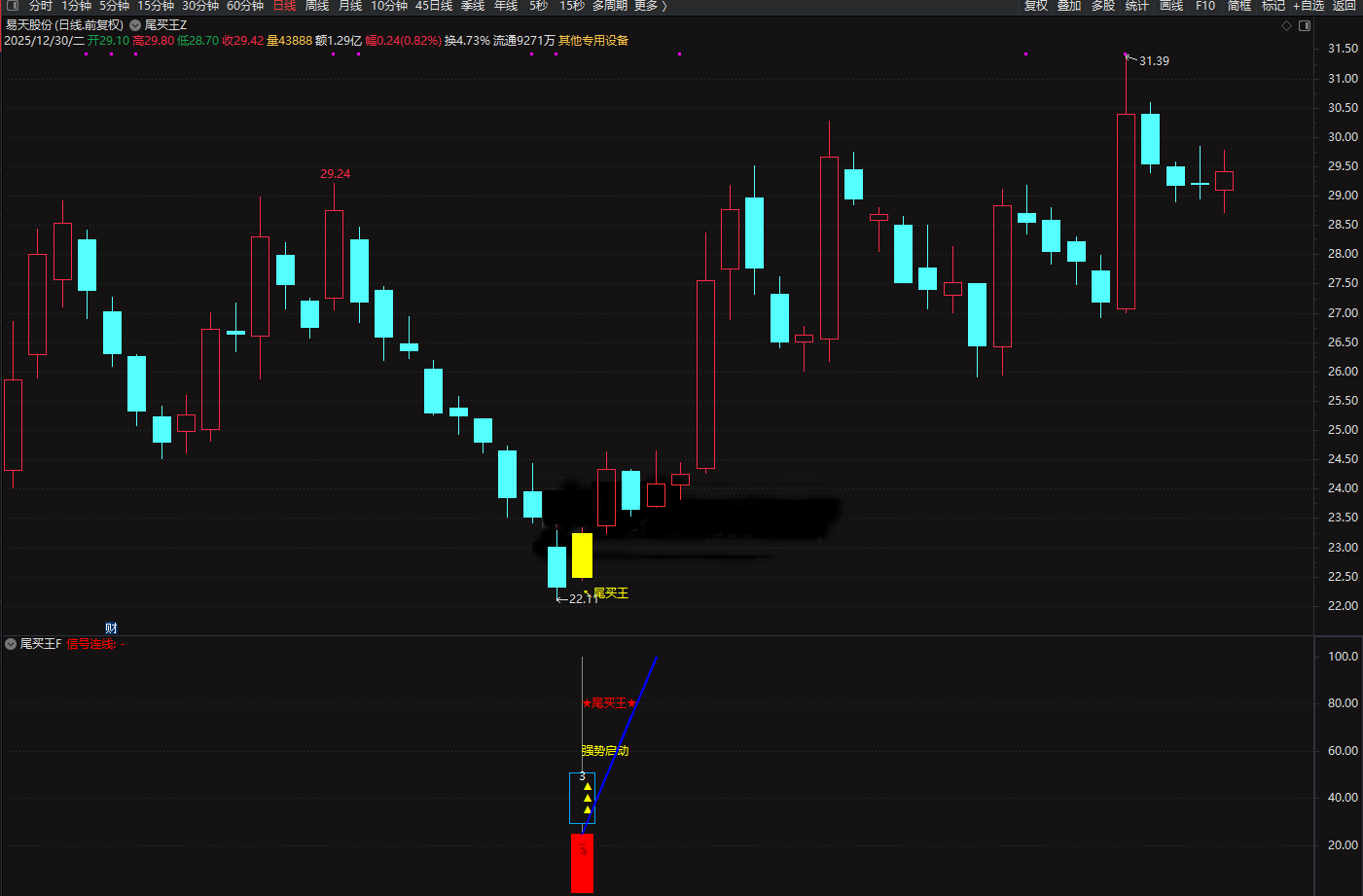Click the yellow highlighted candlestick
The image size is (1363, 896).
582,555
